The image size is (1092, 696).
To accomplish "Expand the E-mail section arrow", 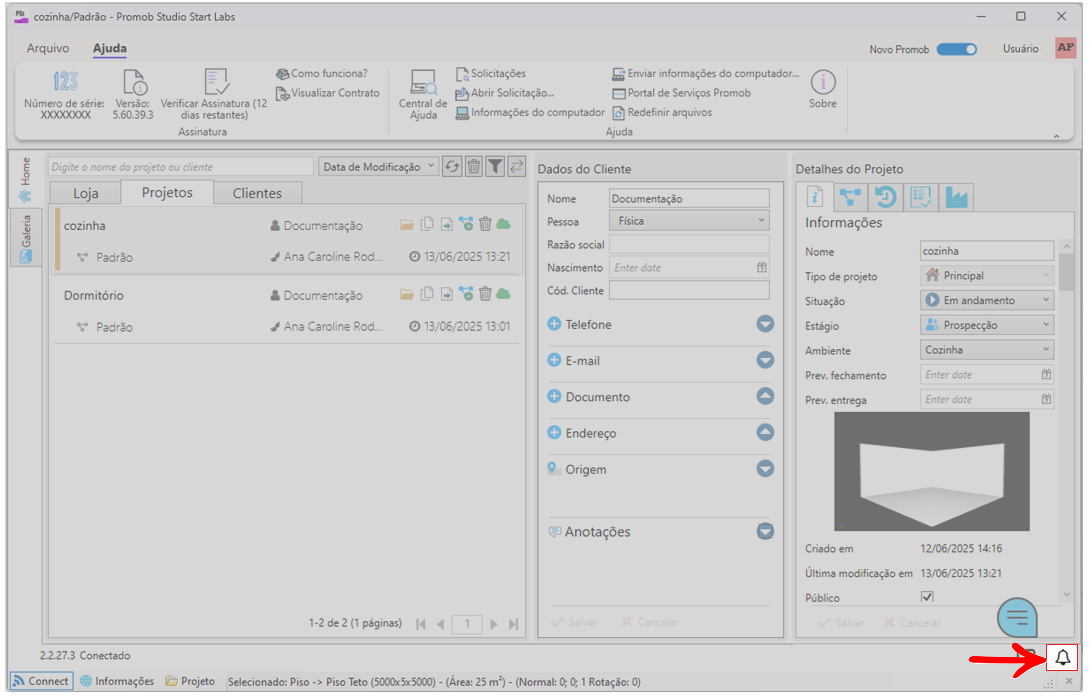I will click(765, 360).
